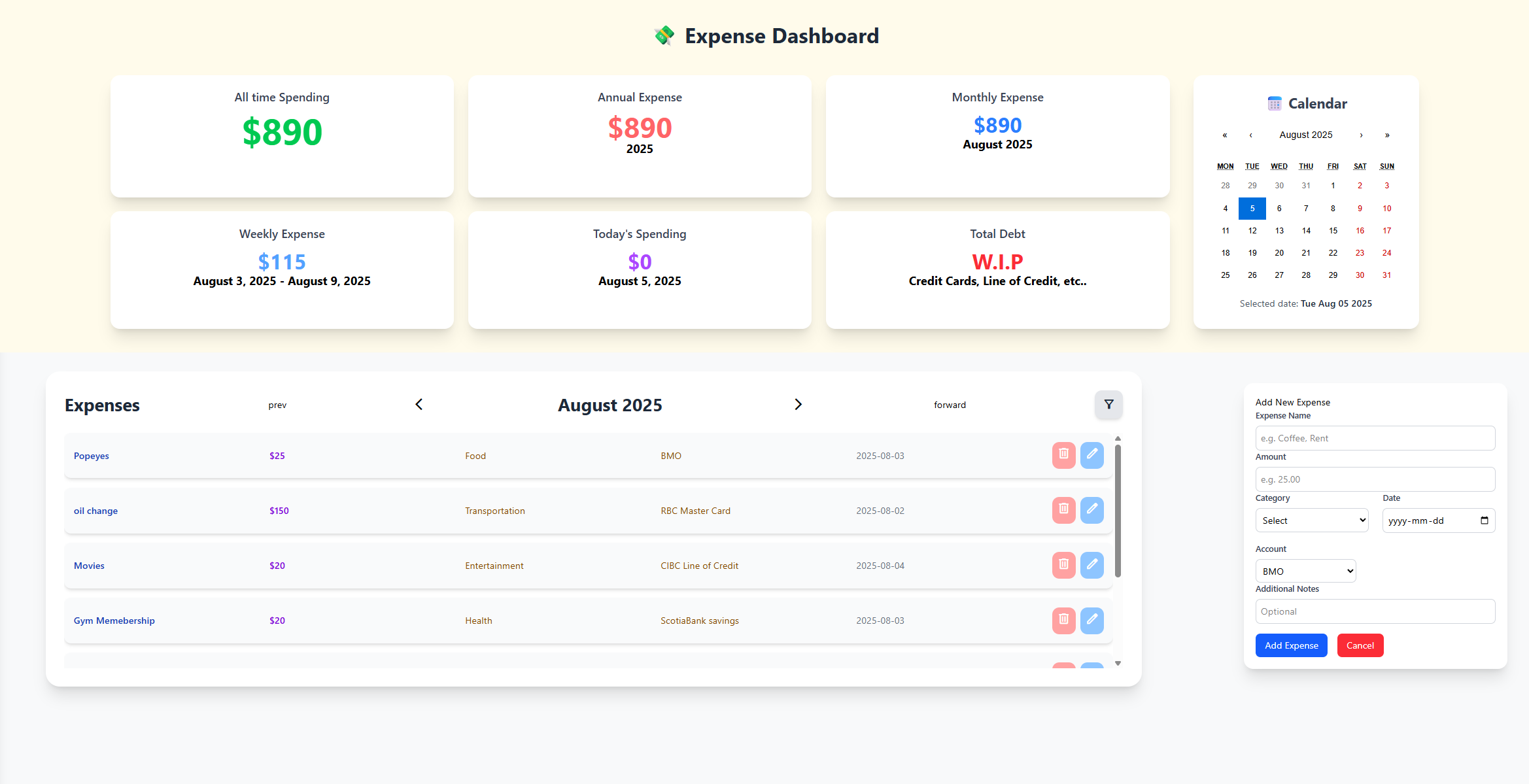Cancel the new expense form
The width and height of the screenshot is (1529, 784).
click(x=1360, y=645)
